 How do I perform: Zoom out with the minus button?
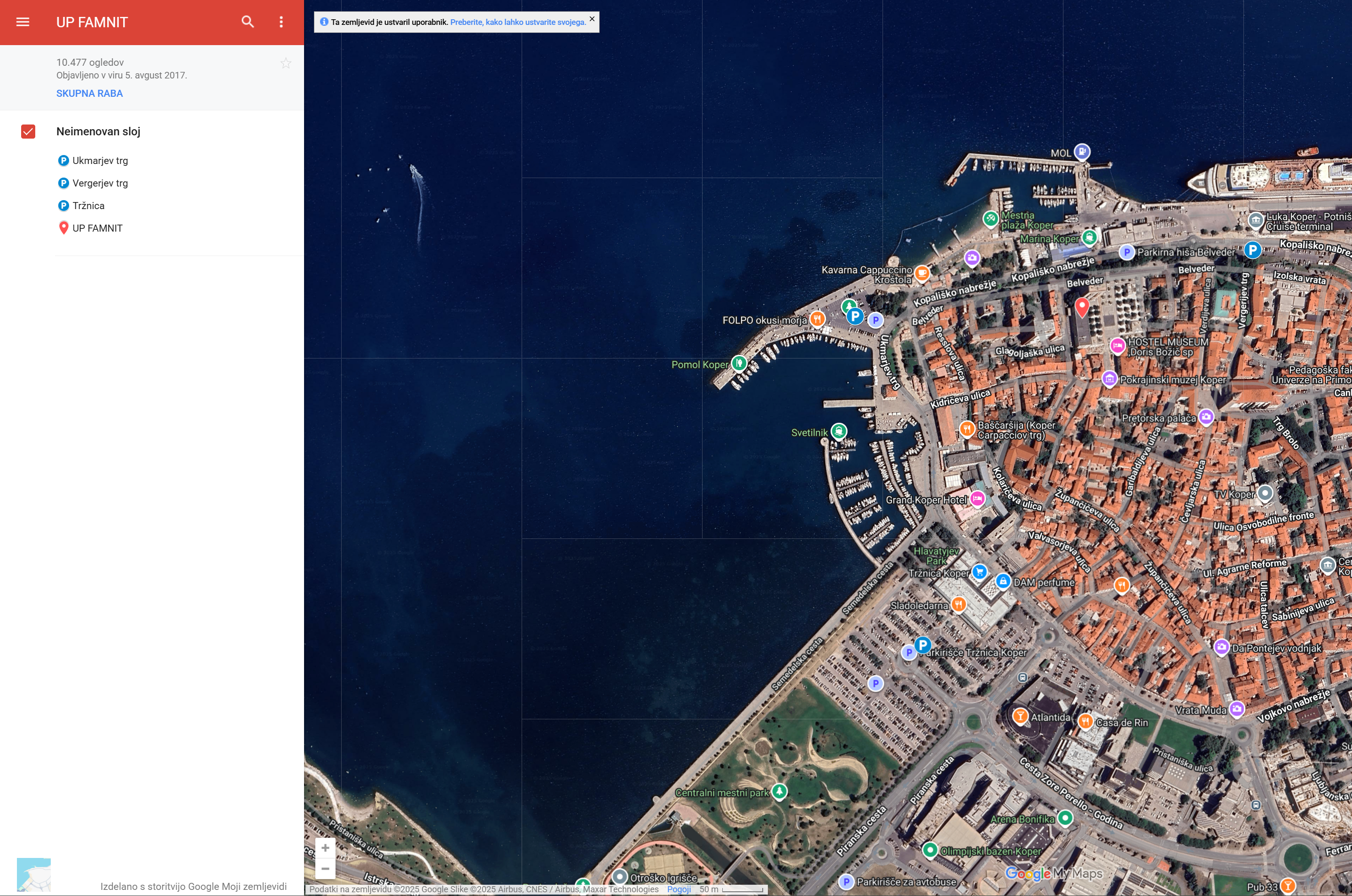(x=325, y=869)
